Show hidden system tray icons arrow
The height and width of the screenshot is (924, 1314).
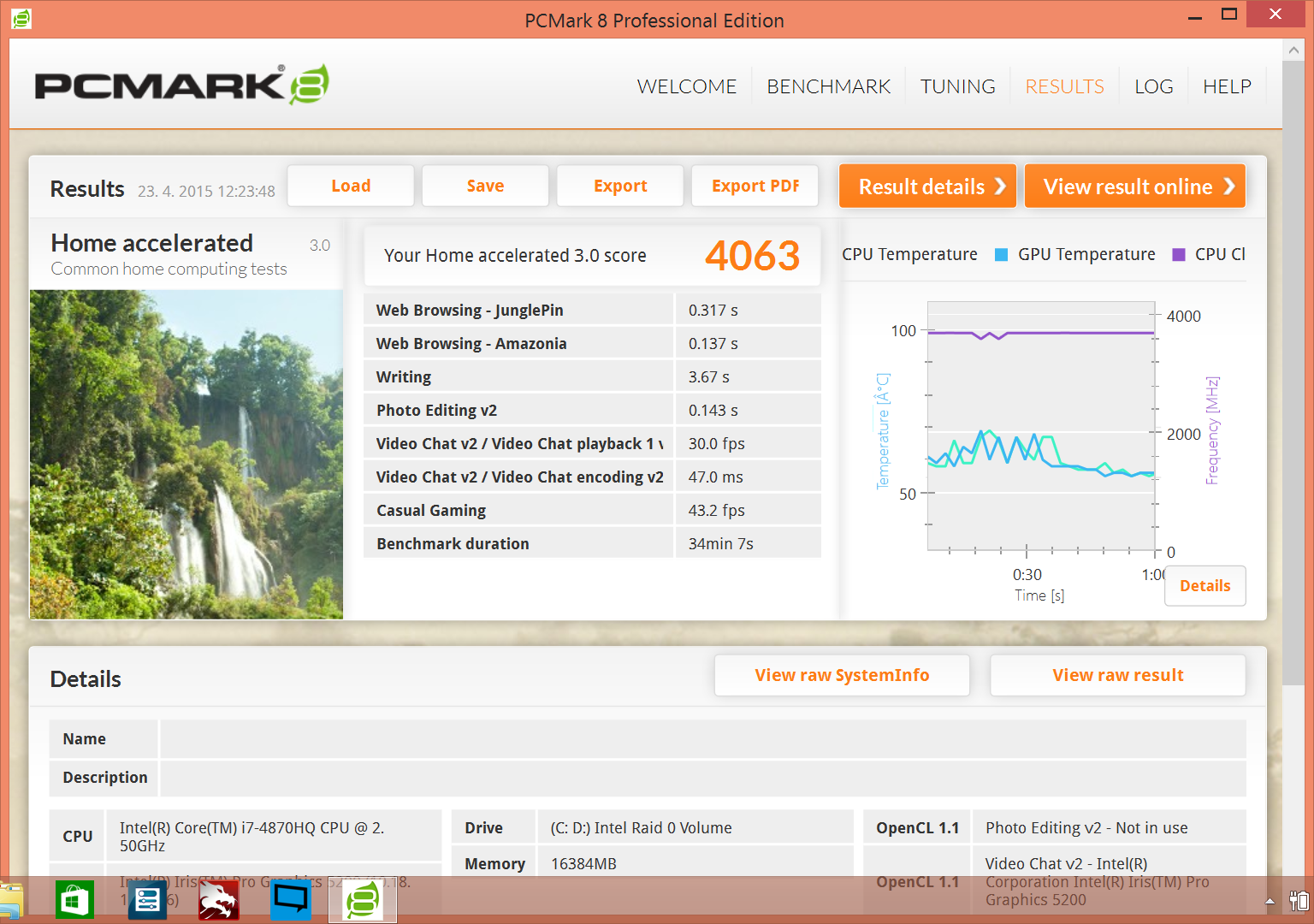[1270, 901]
